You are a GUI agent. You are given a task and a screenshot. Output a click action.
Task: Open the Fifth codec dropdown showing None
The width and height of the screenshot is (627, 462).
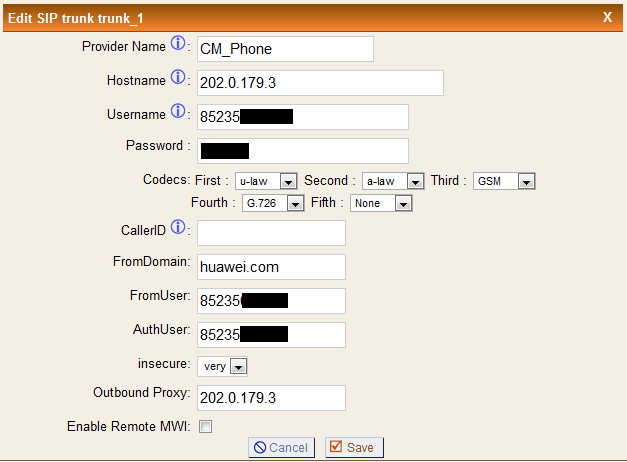(x=381, y=203)
